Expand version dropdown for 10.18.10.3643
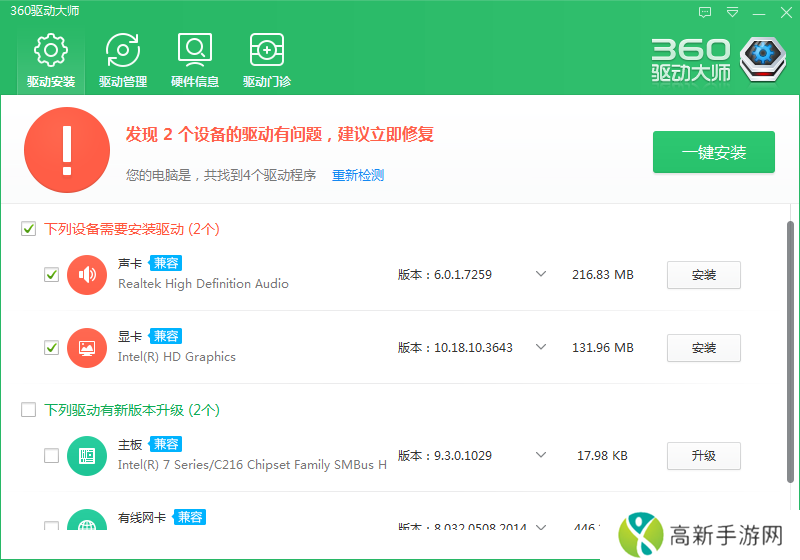The width and height of the screenshot is (800, 560). pos(541,347)
